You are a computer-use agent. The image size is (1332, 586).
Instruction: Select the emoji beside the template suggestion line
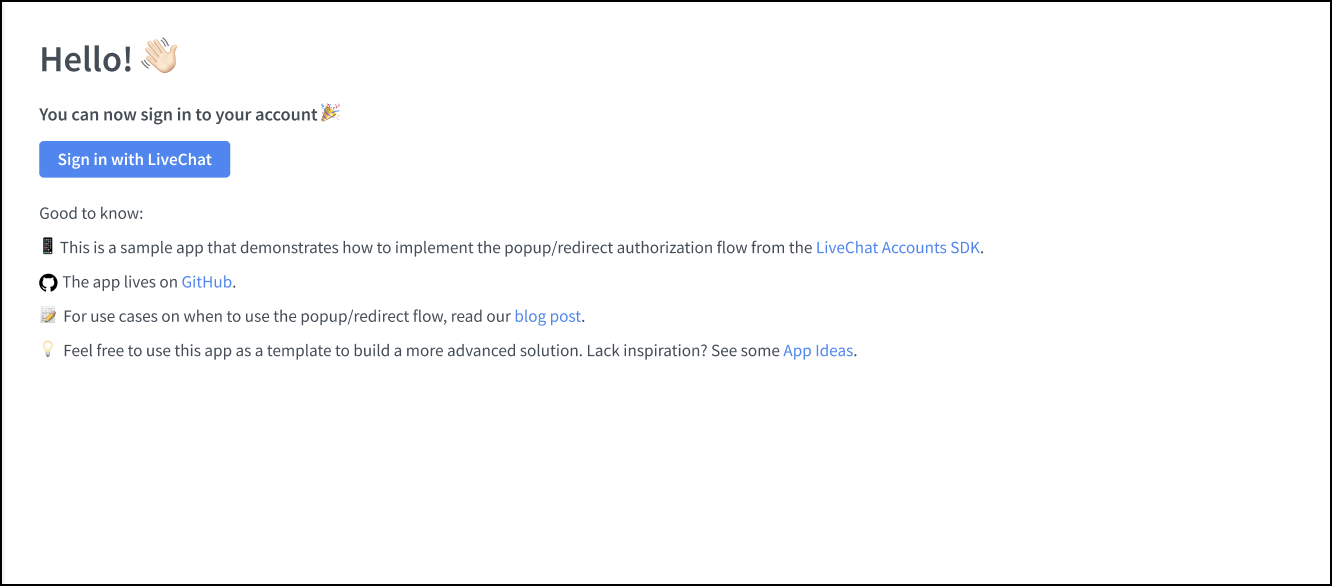pos(48,350)
